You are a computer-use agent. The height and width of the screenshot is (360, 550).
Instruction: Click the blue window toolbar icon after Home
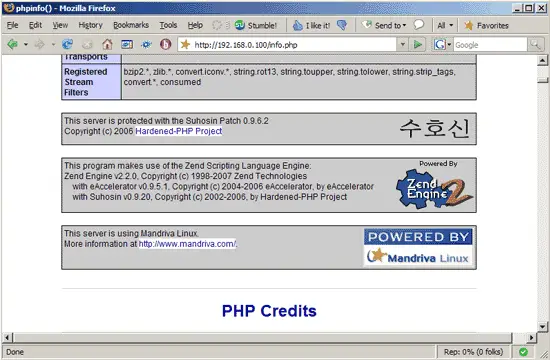point(127,45)
